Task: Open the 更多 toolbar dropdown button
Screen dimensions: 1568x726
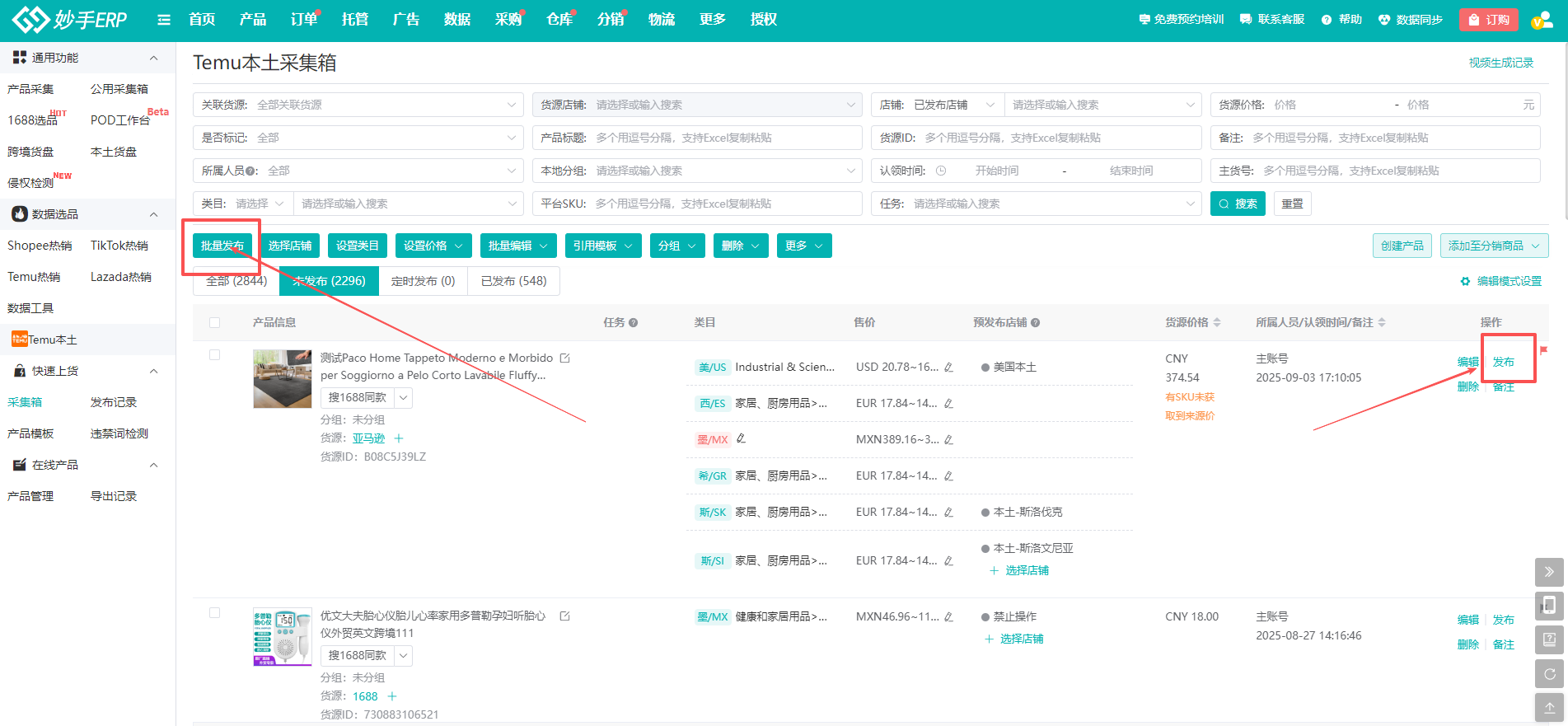Action: [x=804, y=246]
